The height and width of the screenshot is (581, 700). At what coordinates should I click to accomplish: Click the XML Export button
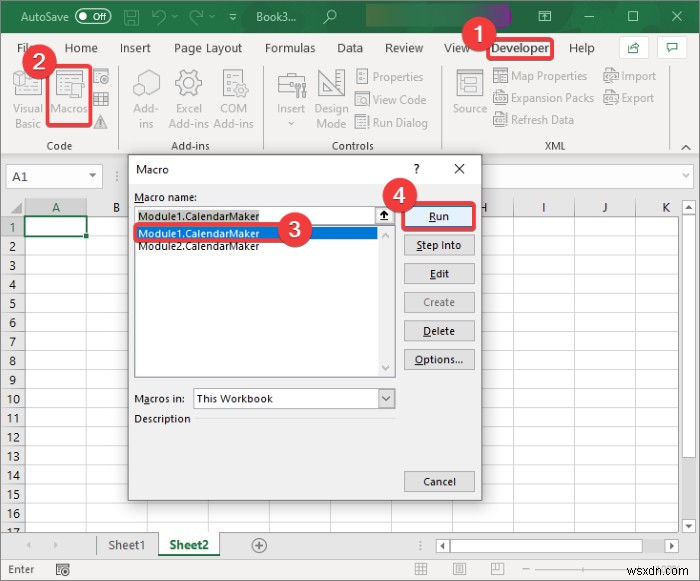629,98
